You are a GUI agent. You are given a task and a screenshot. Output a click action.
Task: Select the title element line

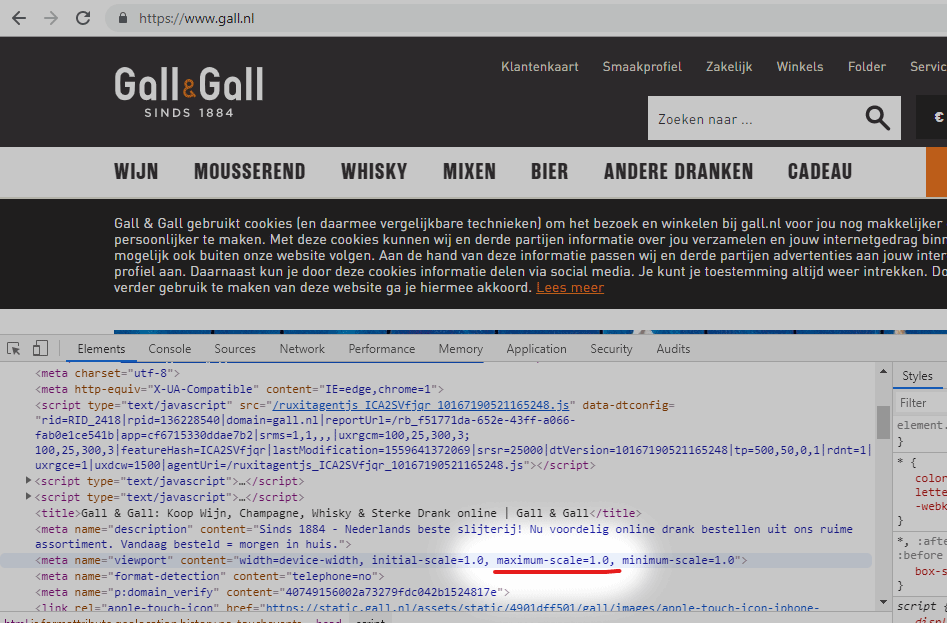point(338,513)
